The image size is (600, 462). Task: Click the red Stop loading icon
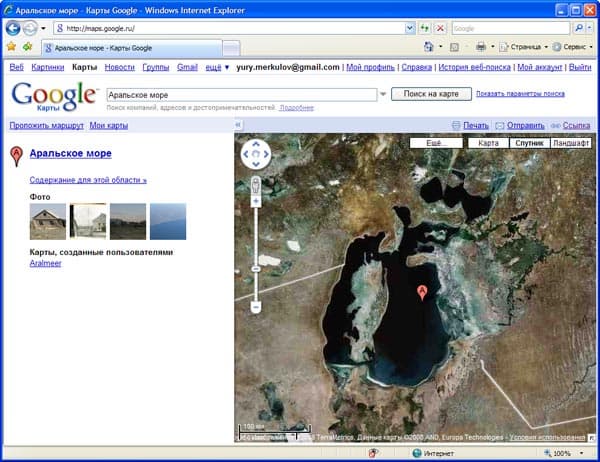[x=440, y=28]
